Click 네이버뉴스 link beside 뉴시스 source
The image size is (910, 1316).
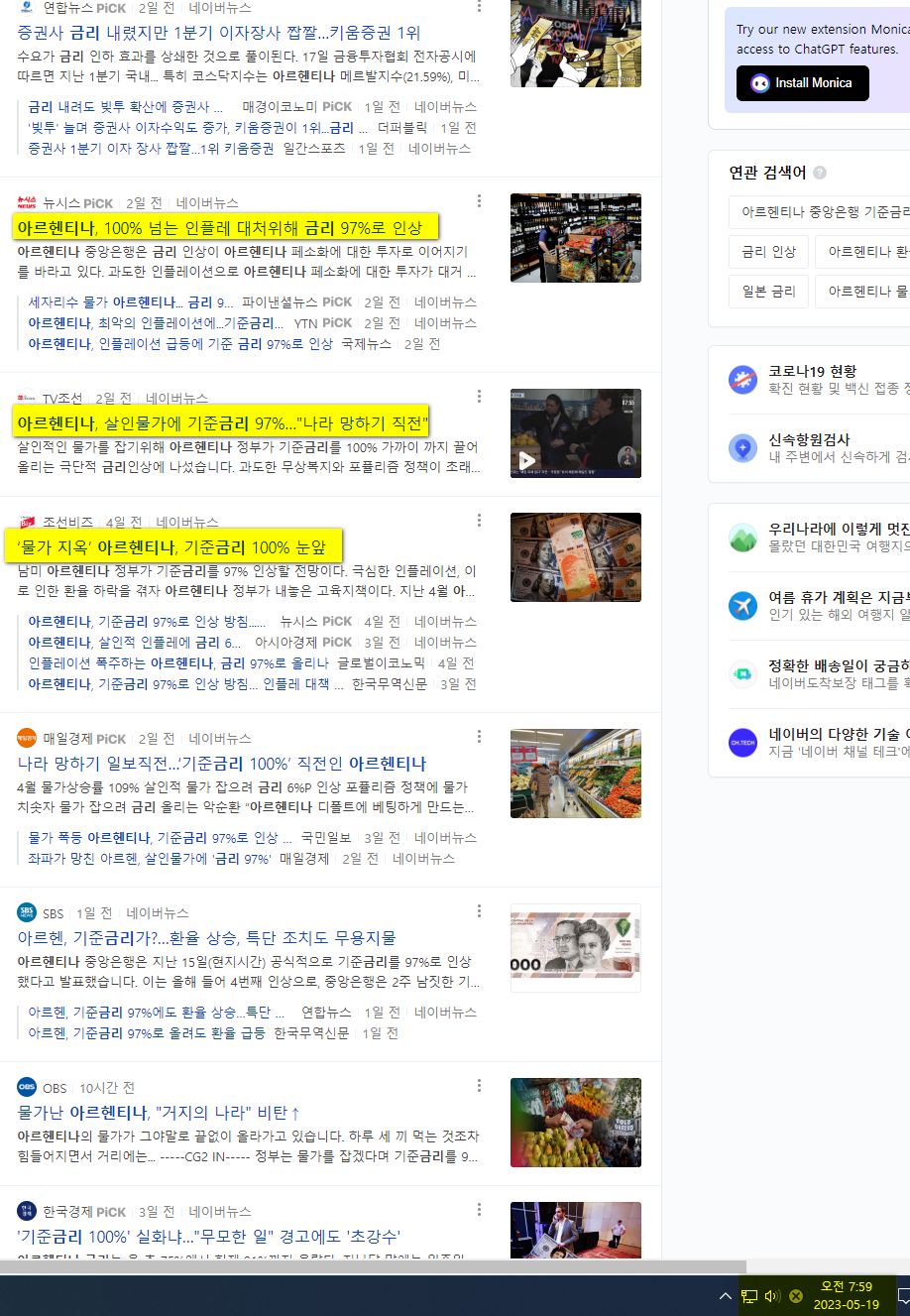click(x=207, y=203)
